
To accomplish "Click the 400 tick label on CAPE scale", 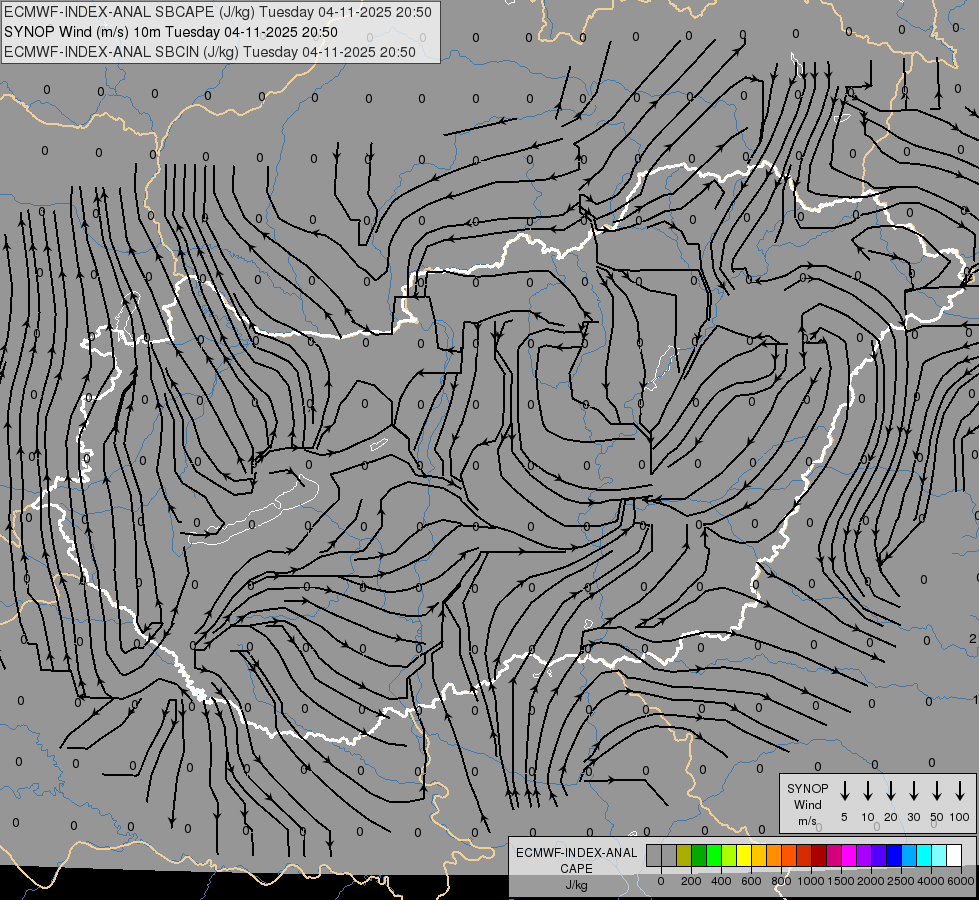I will click(721, 881).
